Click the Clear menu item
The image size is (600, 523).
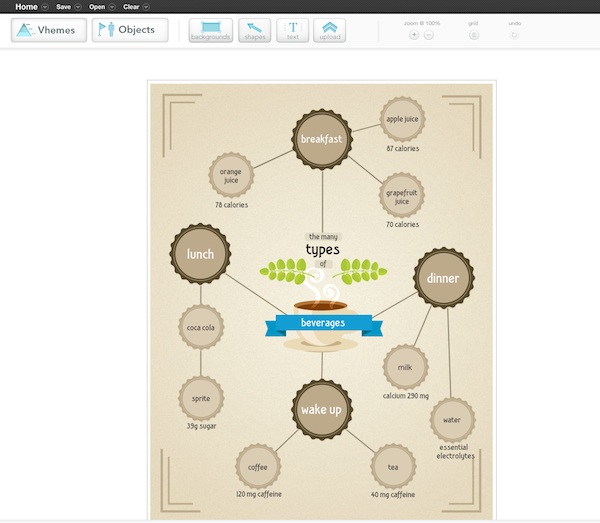pyautogui.click(x=130, y=7)
